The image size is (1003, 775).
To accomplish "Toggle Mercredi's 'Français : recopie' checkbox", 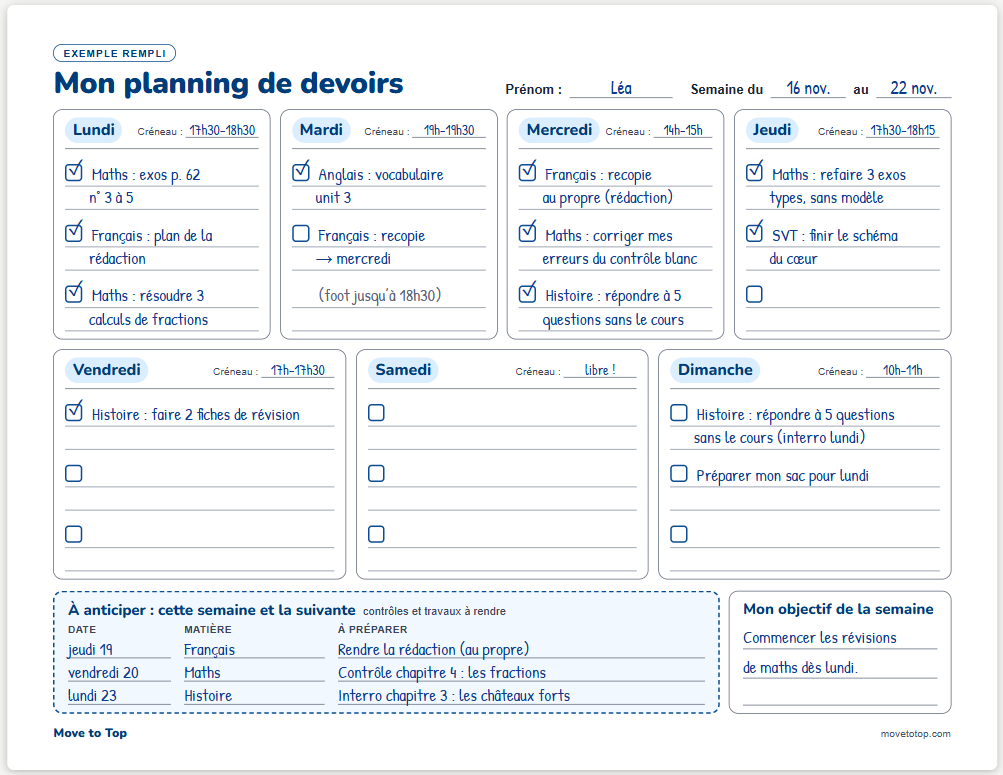I will (x=528, y=172).
